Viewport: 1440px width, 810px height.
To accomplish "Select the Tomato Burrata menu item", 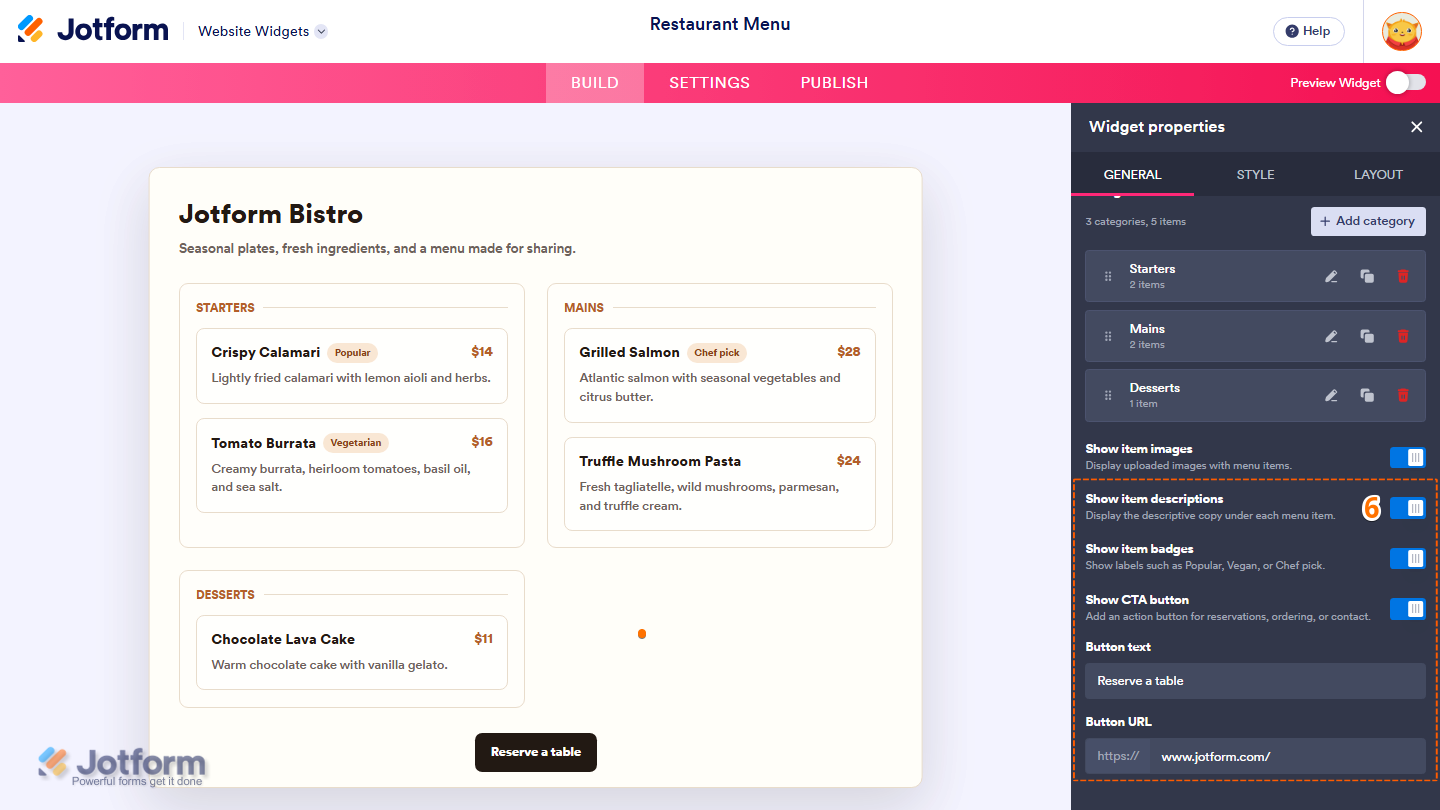I will (352, 465).
